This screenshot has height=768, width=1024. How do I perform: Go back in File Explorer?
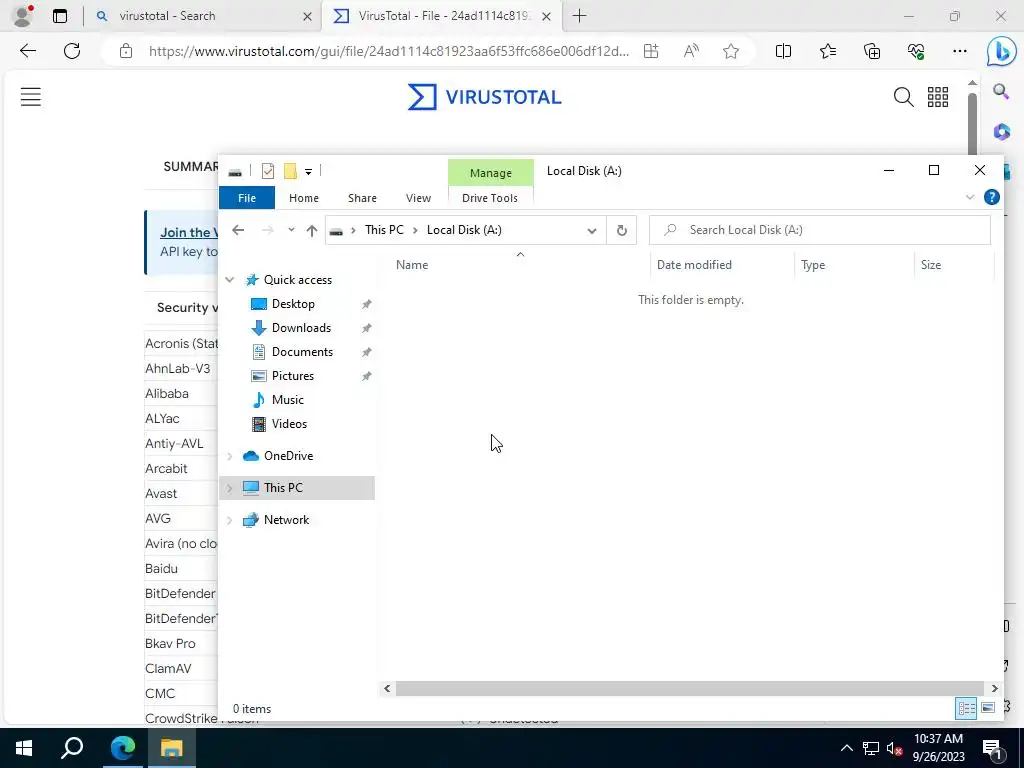[x=238, y=230]
